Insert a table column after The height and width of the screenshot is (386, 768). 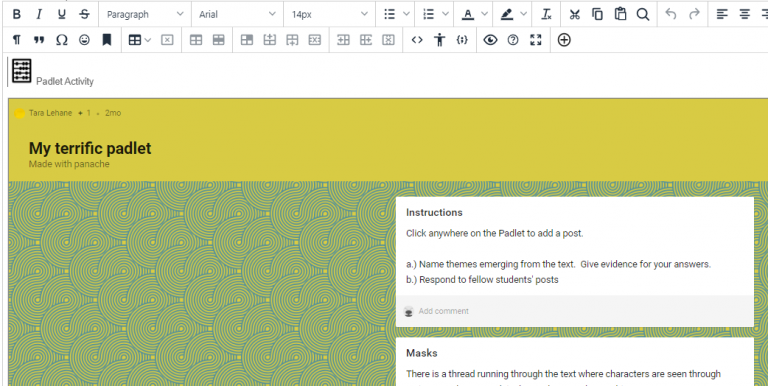[366, 40]
